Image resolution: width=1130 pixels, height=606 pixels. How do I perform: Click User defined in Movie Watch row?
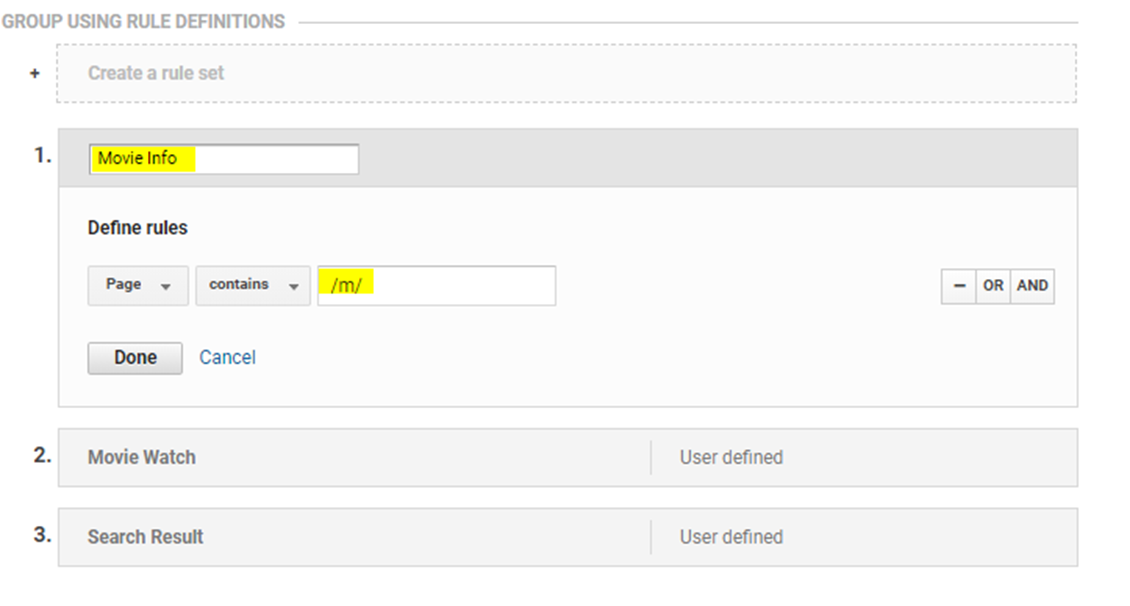click(x=731, y=457)
